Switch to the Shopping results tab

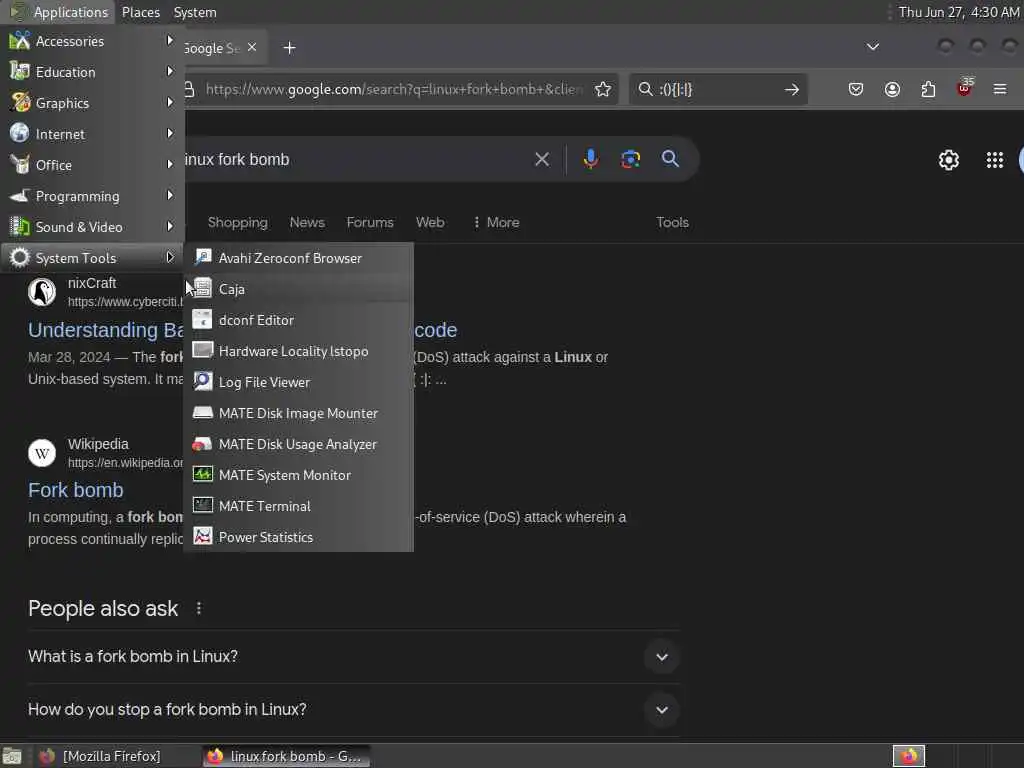pyautogui.click(x=238, y=223)
